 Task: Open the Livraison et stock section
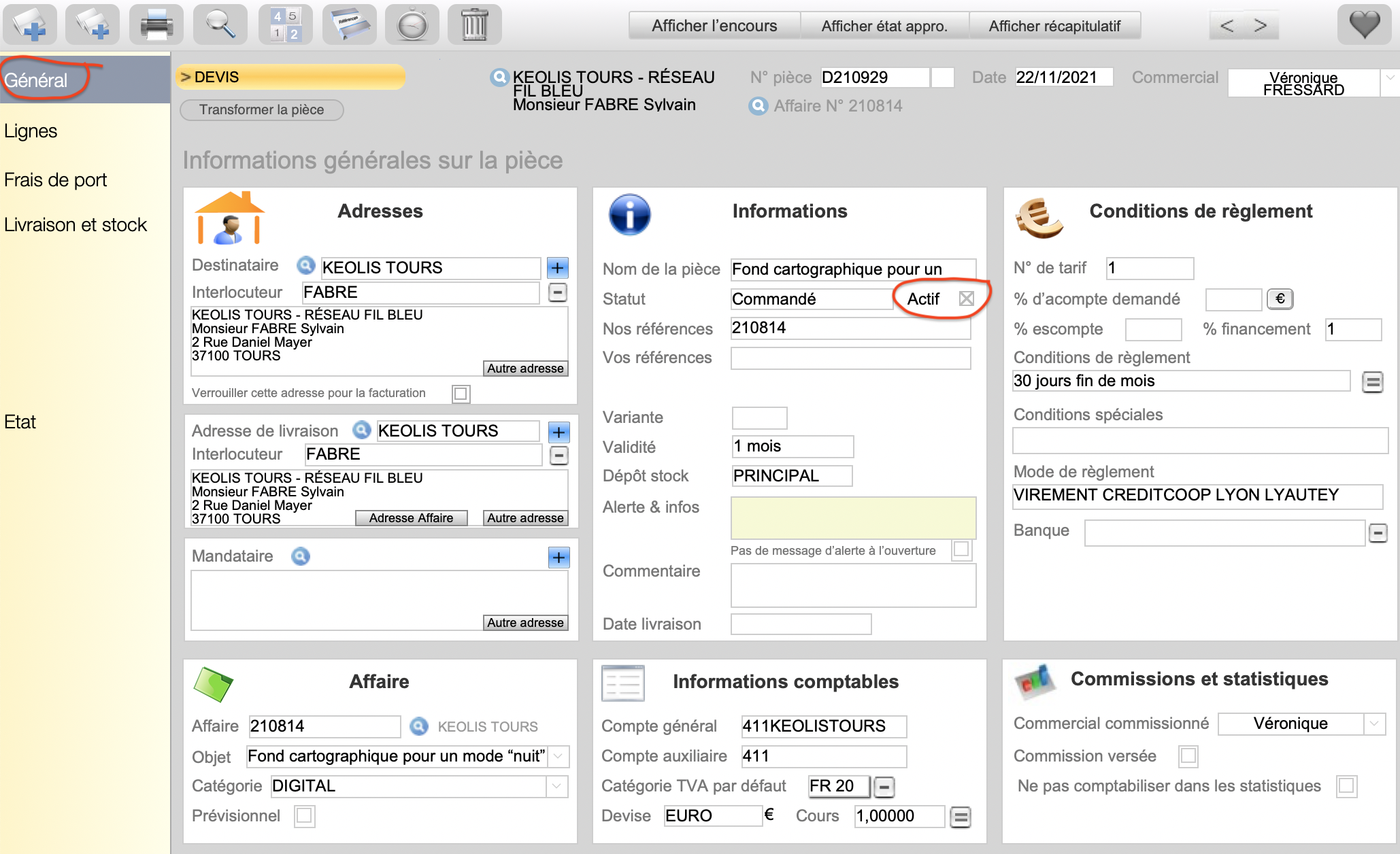tap(76, 225)
